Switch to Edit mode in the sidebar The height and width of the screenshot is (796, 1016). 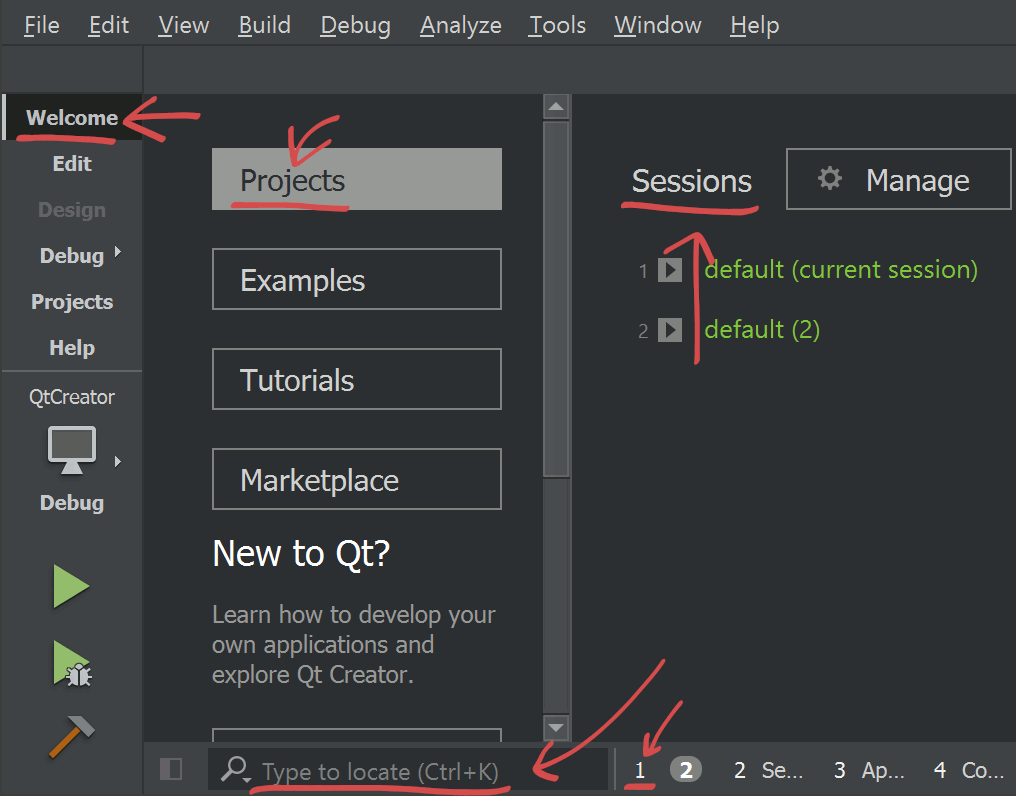tap(72, 163)
